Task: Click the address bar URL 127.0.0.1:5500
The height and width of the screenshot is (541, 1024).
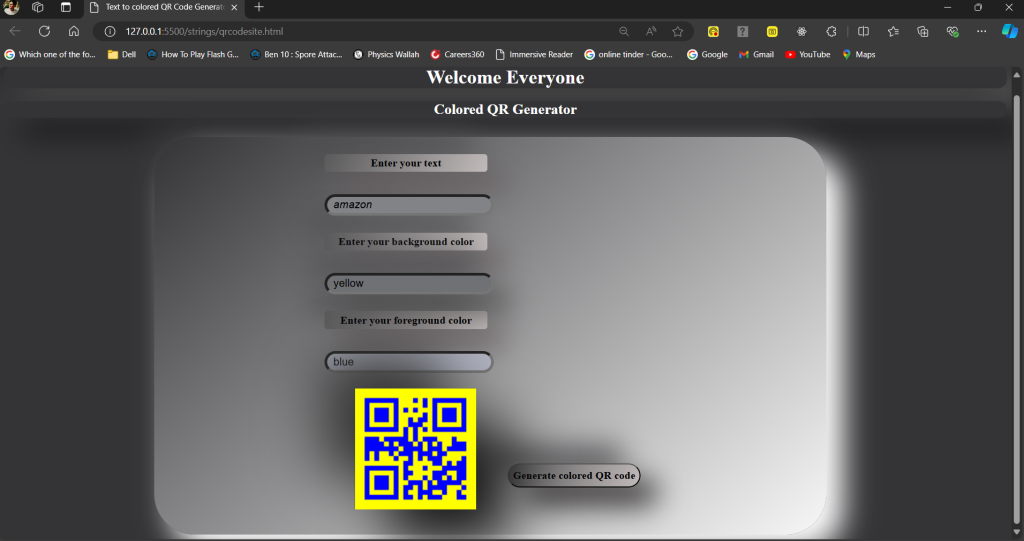Action: [204, 31]
